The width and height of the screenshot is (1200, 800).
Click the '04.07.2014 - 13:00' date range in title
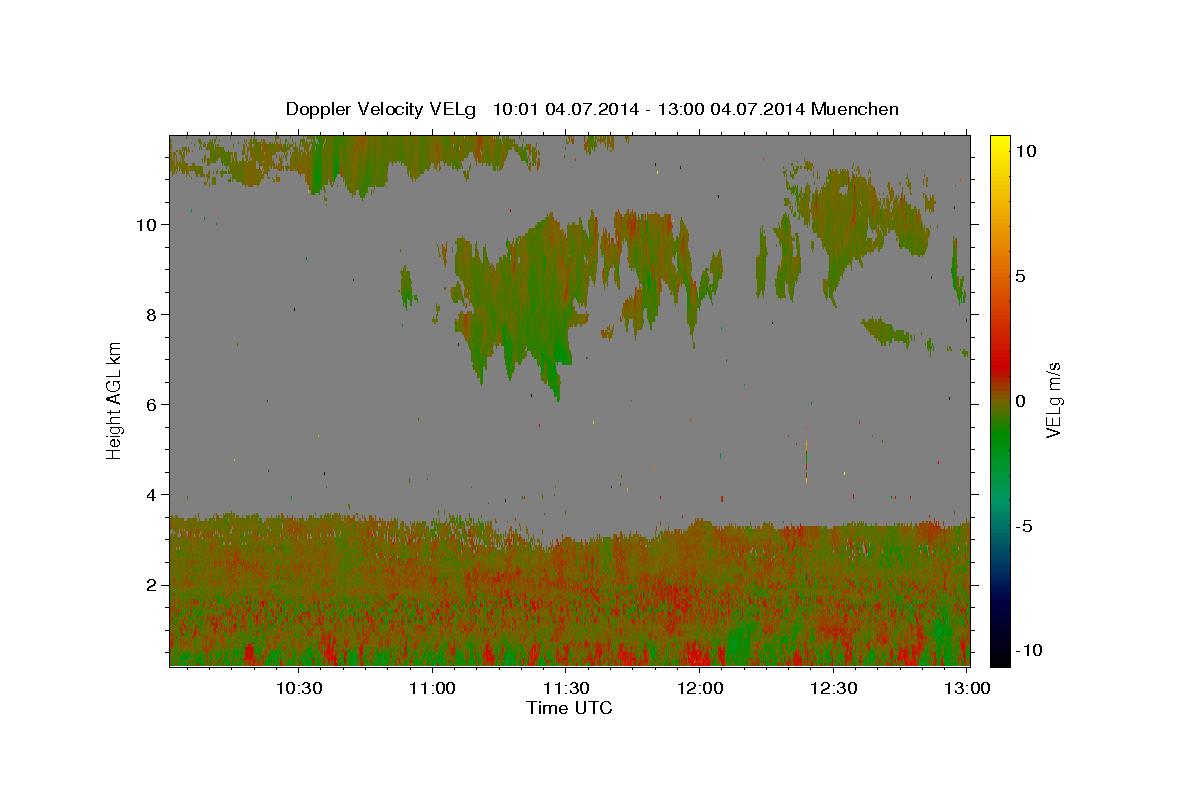[x=625, y=109]
